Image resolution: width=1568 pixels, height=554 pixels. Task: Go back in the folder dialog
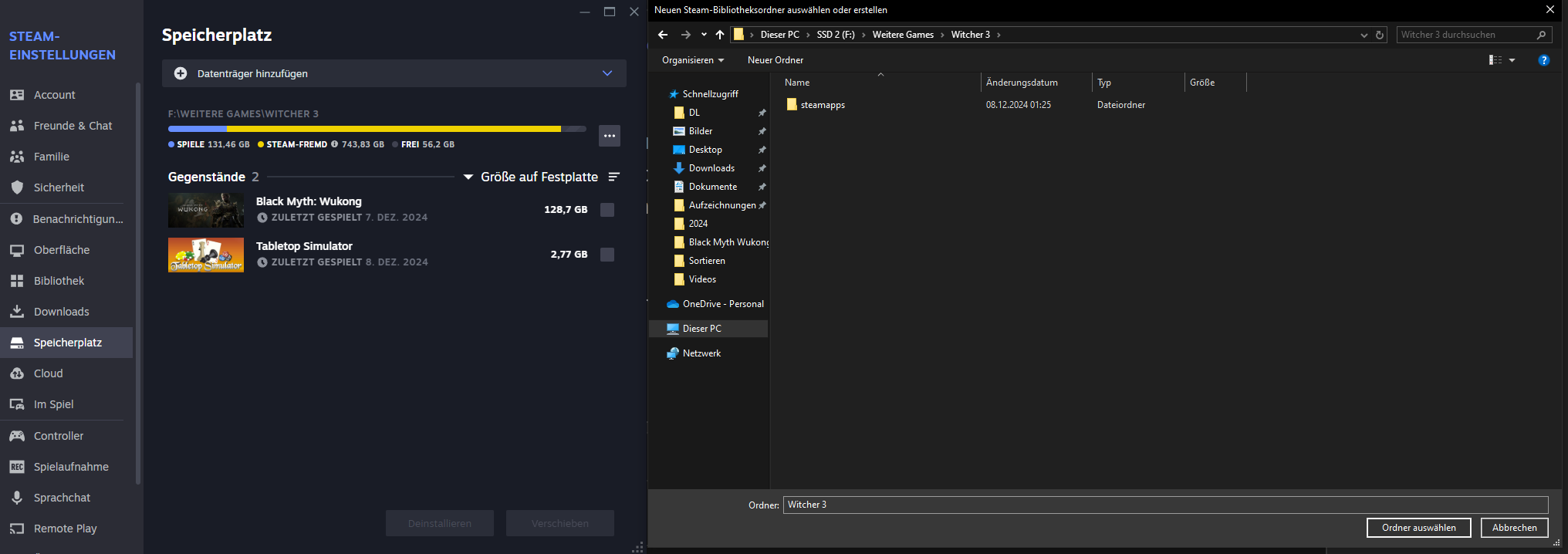click(663, 35)
